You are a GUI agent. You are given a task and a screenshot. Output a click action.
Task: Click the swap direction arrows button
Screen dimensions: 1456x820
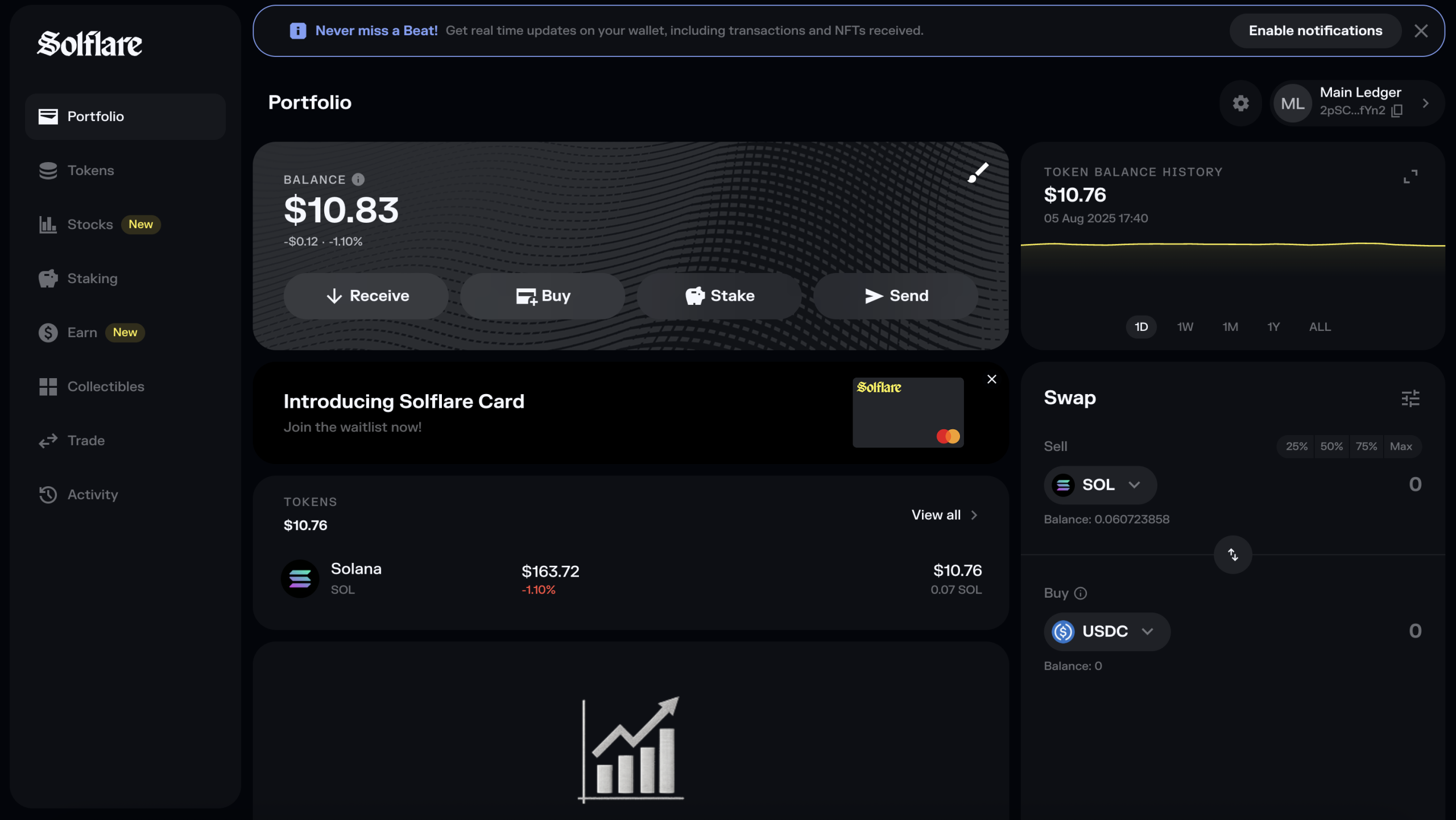(x=1232, y=554)
